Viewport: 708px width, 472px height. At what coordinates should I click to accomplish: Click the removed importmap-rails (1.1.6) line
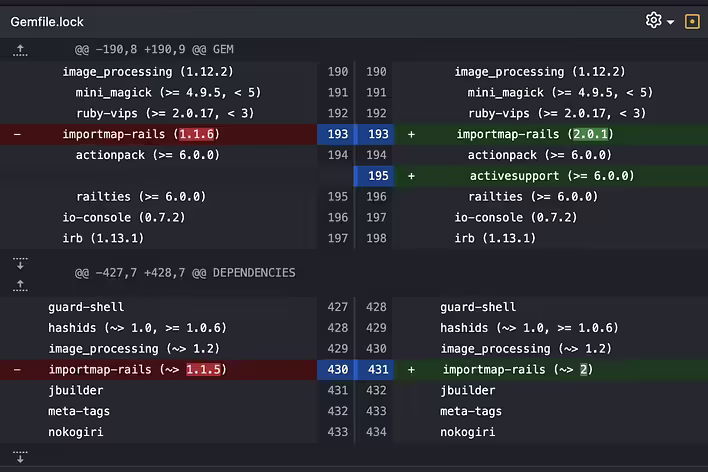pos(140,134)
